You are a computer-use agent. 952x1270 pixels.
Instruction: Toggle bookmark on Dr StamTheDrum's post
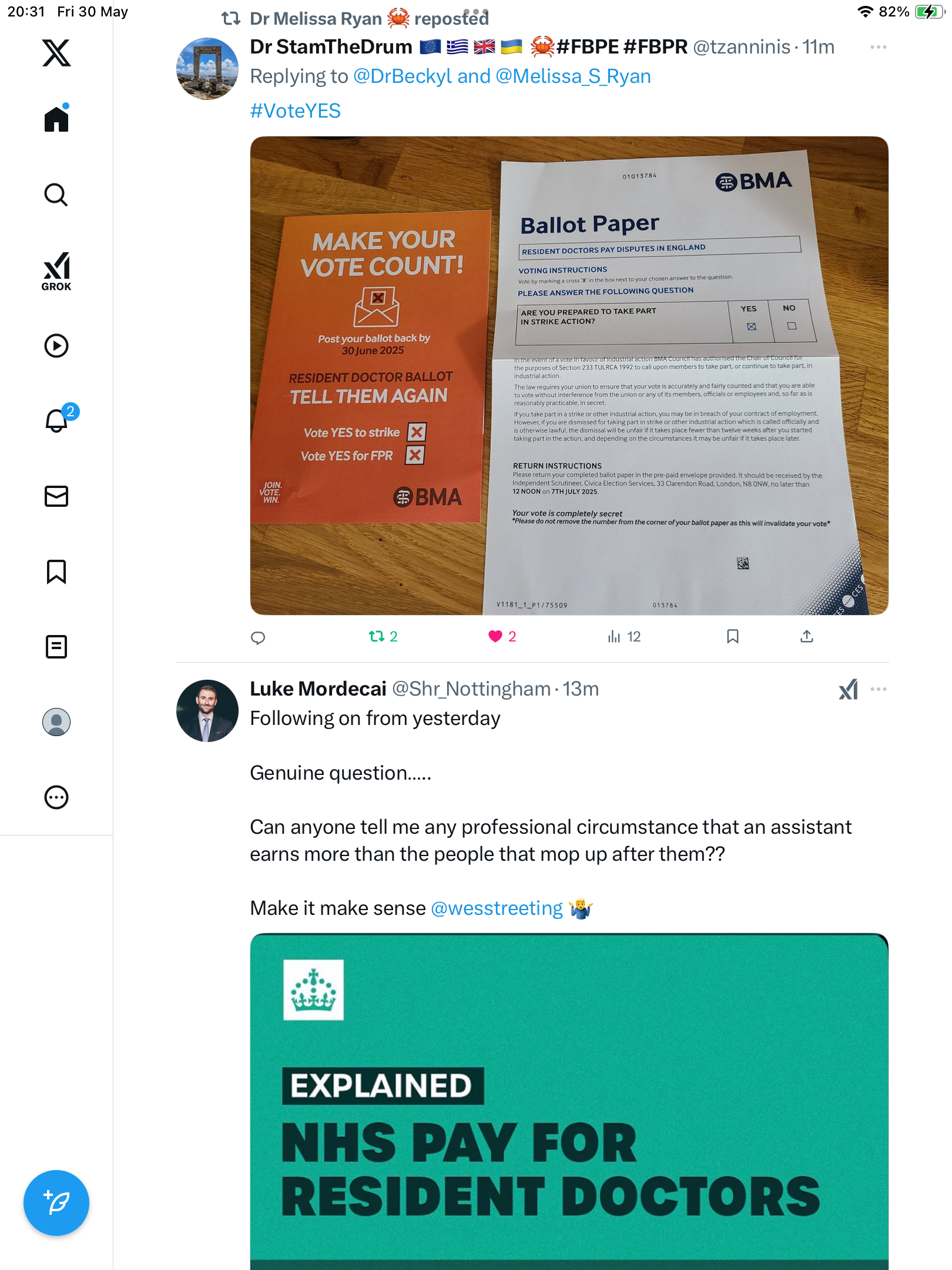tap(732, 636)
